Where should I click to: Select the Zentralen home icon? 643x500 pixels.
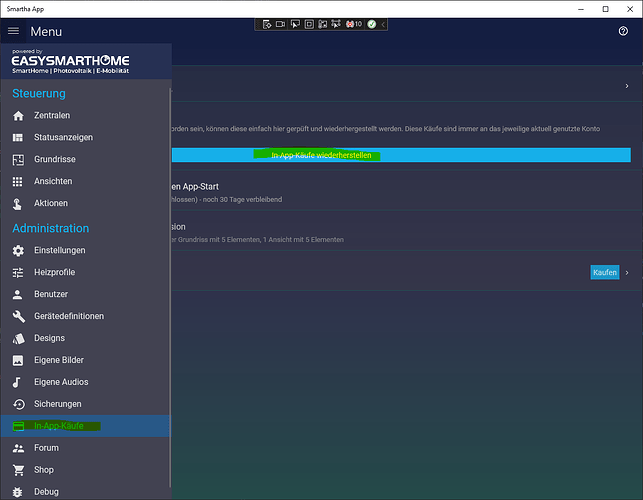(17, 116)
